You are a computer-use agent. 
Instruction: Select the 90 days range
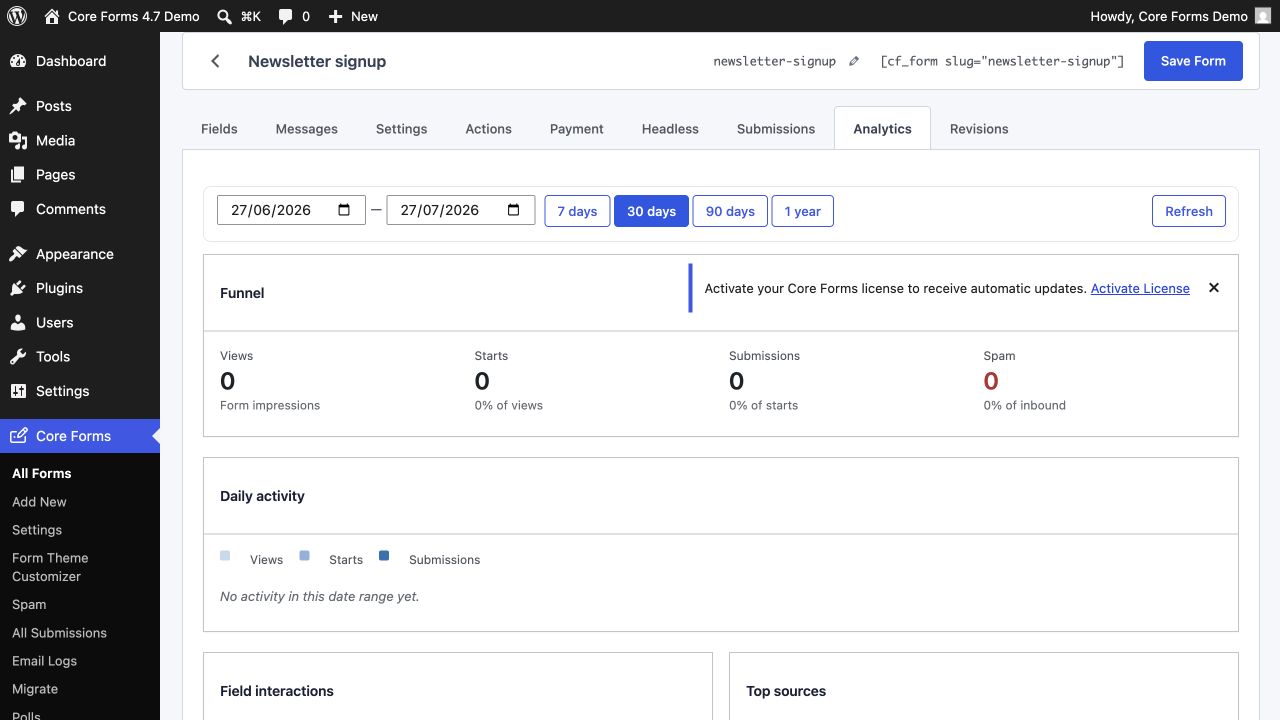tap(730, 211)
